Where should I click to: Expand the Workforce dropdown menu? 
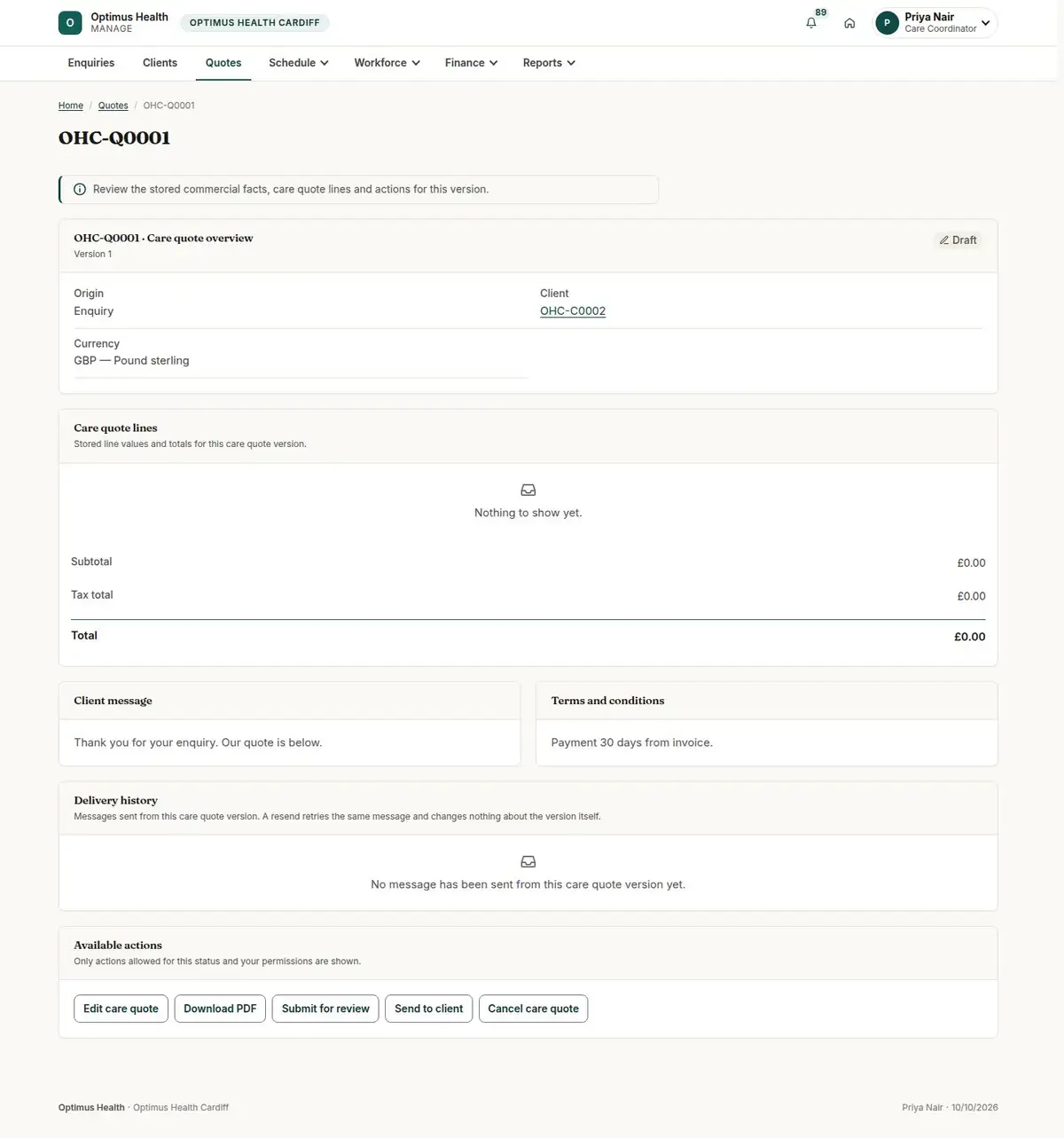click(x=387, y=63)
